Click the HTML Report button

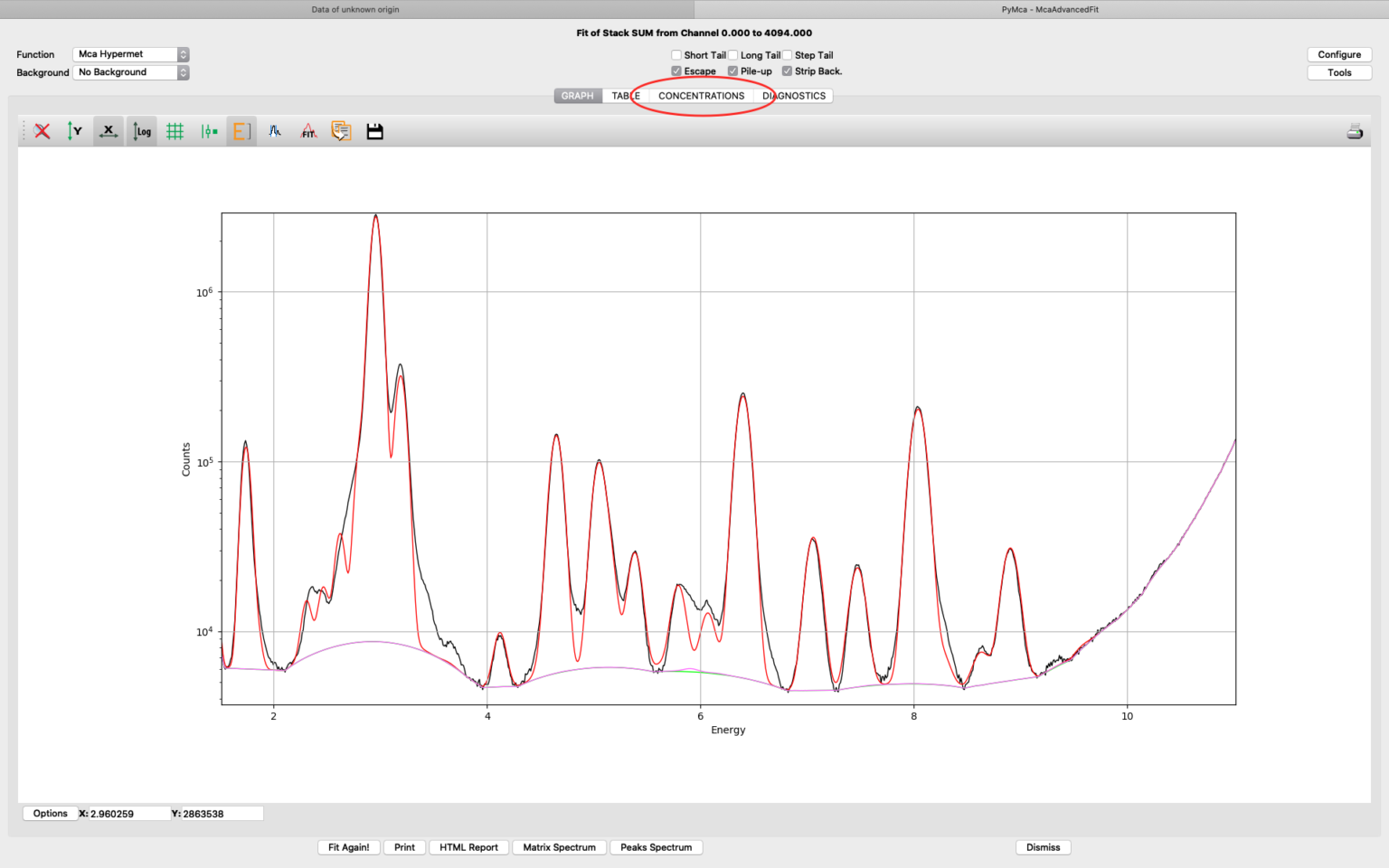[468, 847]
